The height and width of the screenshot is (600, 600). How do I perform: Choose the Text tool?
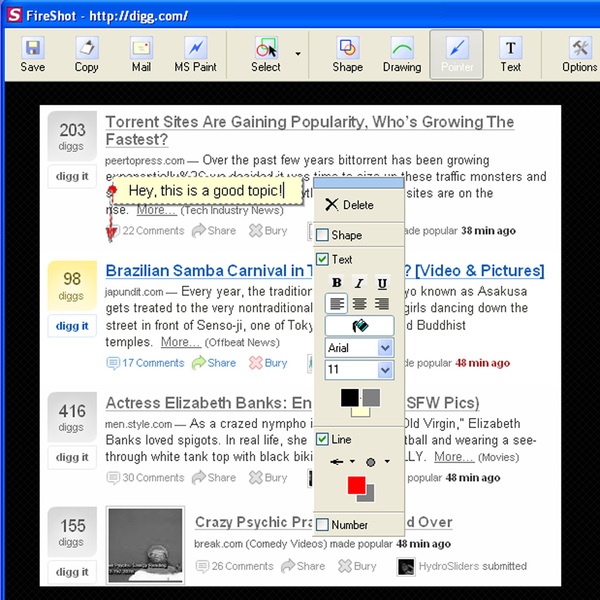[x=511, y=55]
